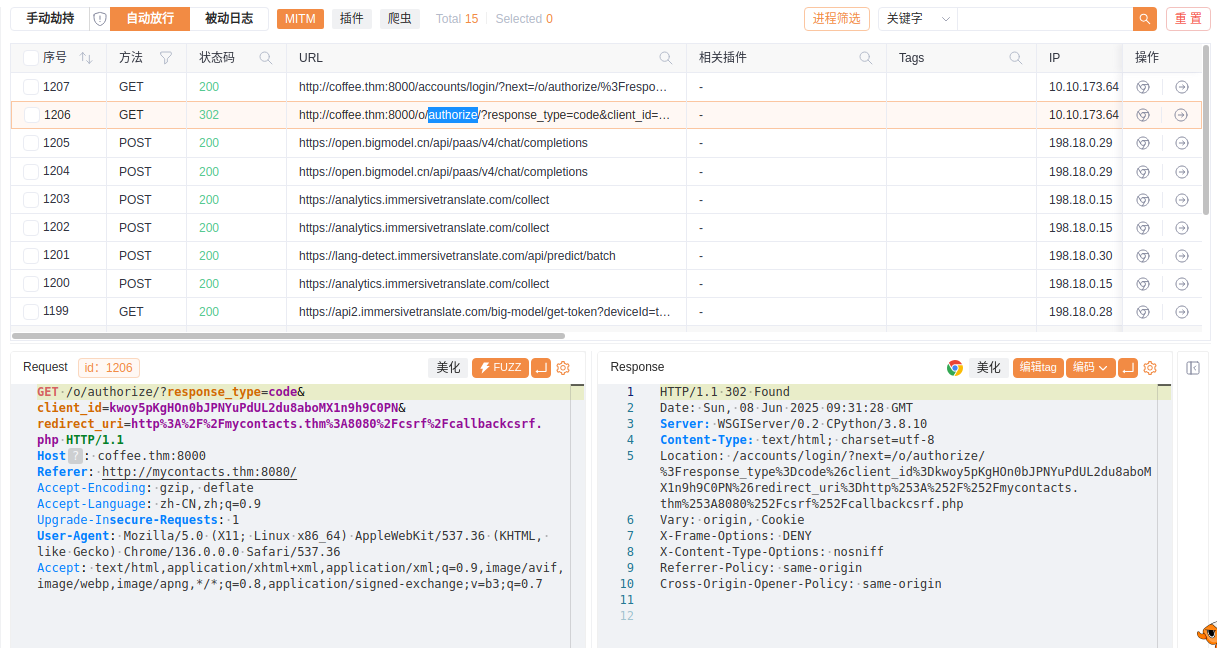Switch to 被动日志 tab
Image resolution: width=1217 pixels, height=648 pixels.
[229, 19]
